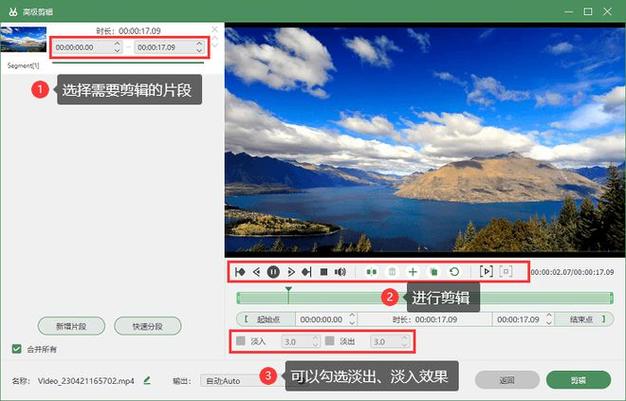The height and width of the screenshot is (401, 626).
Task: Click the right trim handle of the timeline
Action: coord(611,298)
